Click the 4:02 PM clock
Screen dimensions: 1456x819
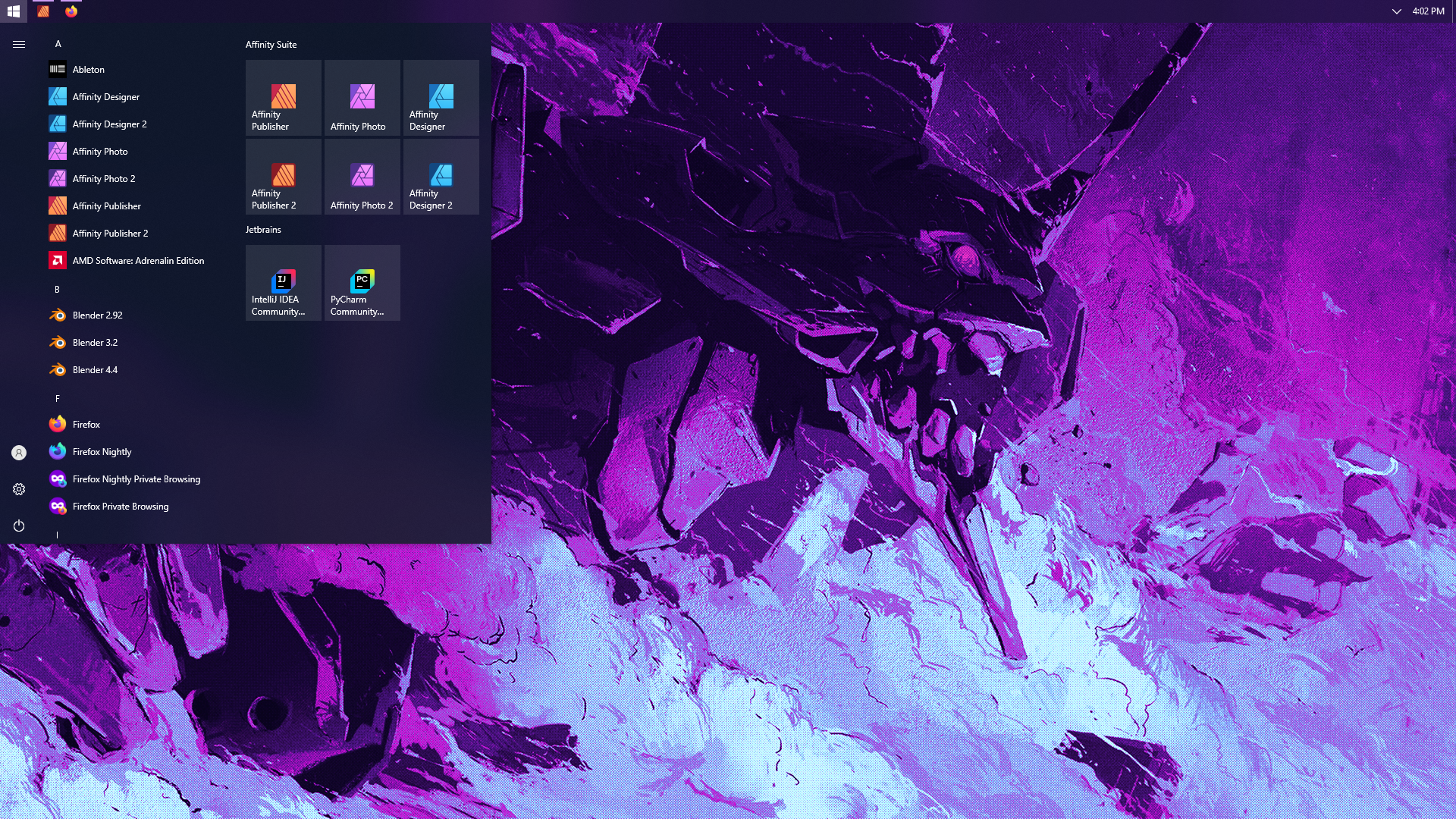pos(1428,11)
